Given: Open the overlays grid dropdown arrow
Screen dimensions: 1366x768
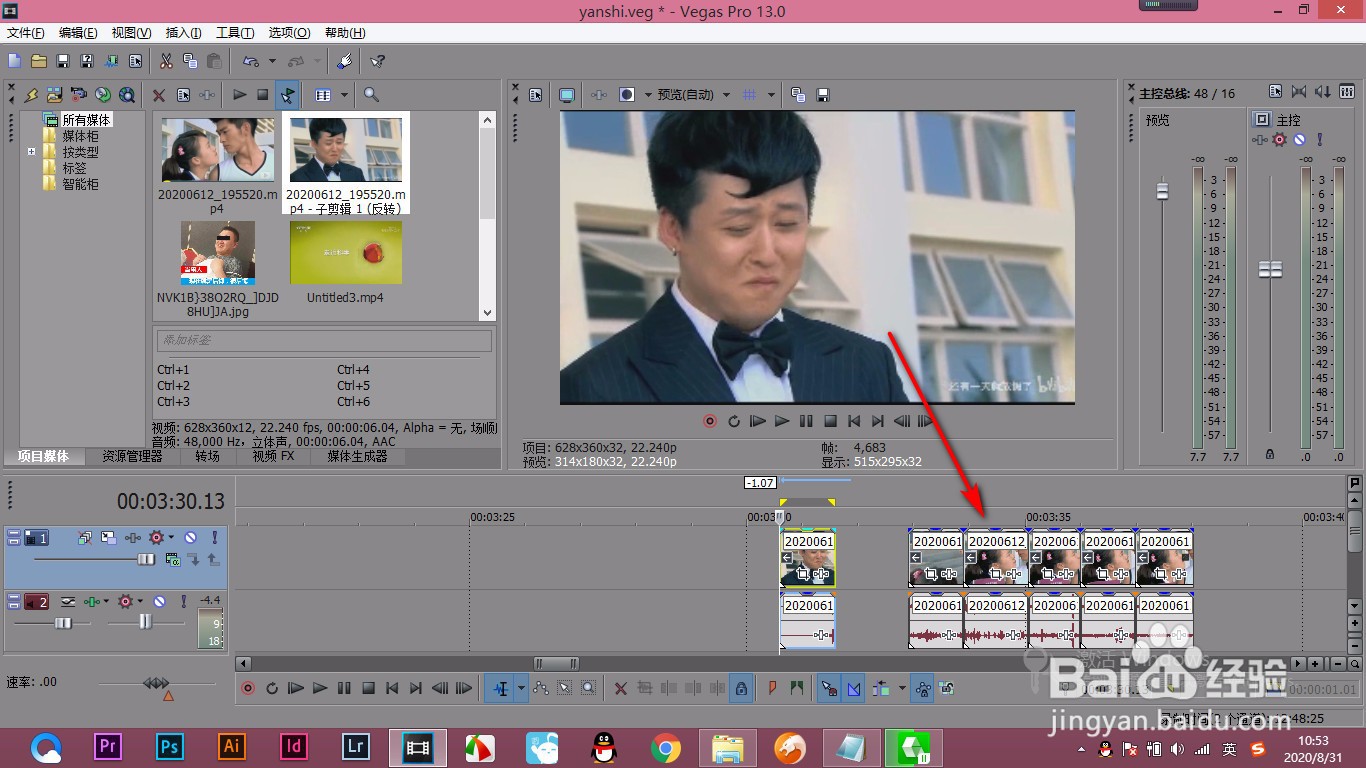Looking at the screenshot, I should (x=771, y=95).
